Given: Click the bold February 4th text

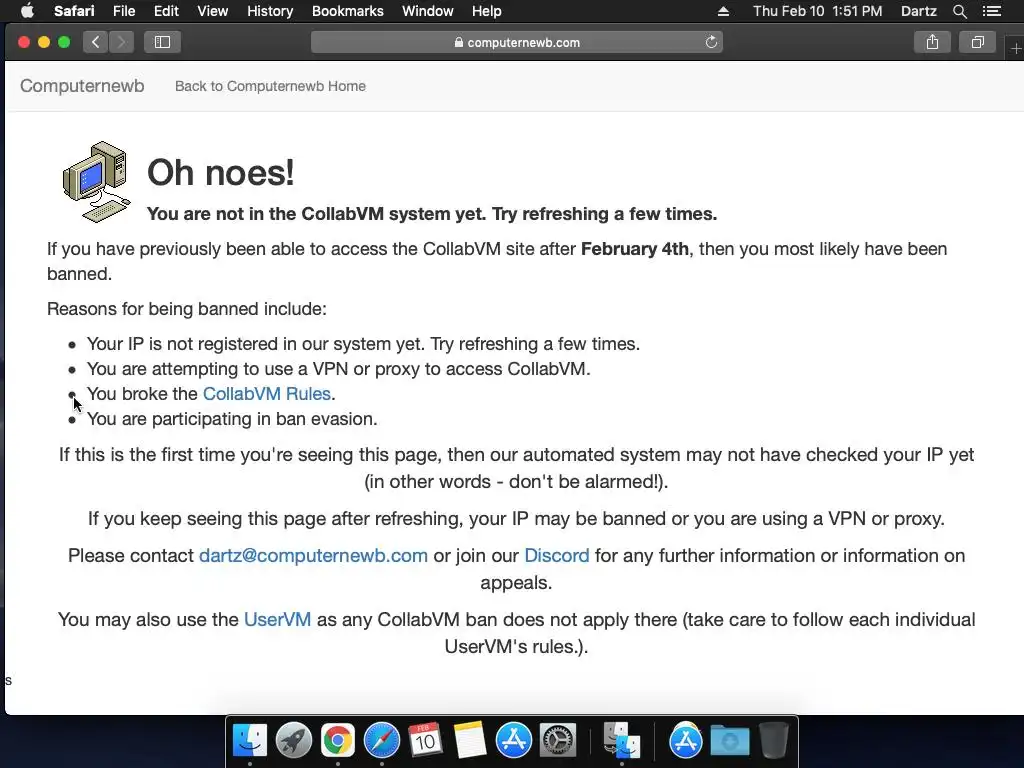Looking at the screenshot, I should 635,249.
